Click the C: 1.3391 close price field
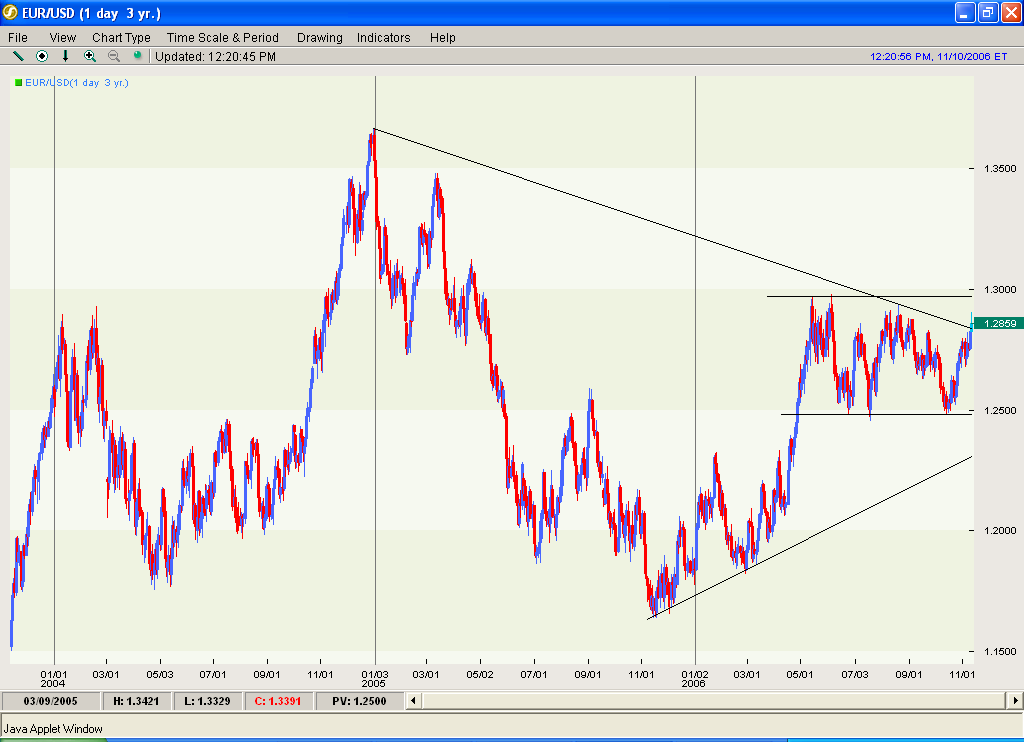 tap(278, 700)
